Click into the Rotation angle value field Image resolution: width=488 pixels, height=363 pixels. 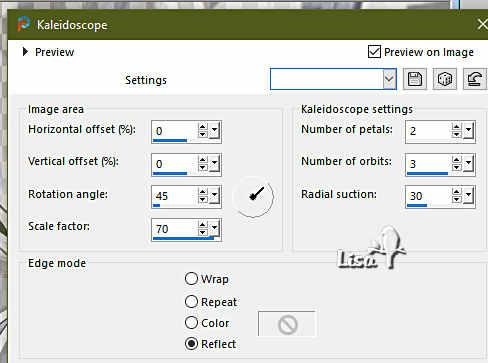pyautogui.click(x=175, y=195)
